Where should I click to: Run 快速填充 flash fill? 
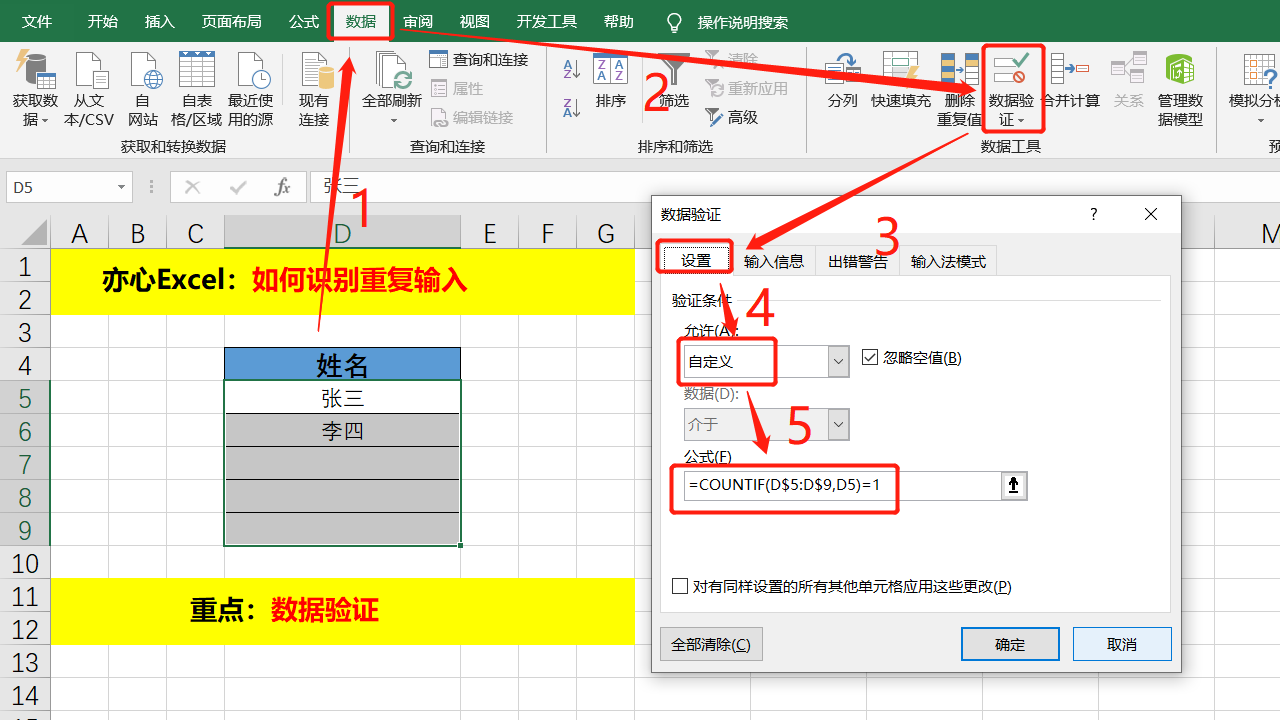tap(900, 81)
